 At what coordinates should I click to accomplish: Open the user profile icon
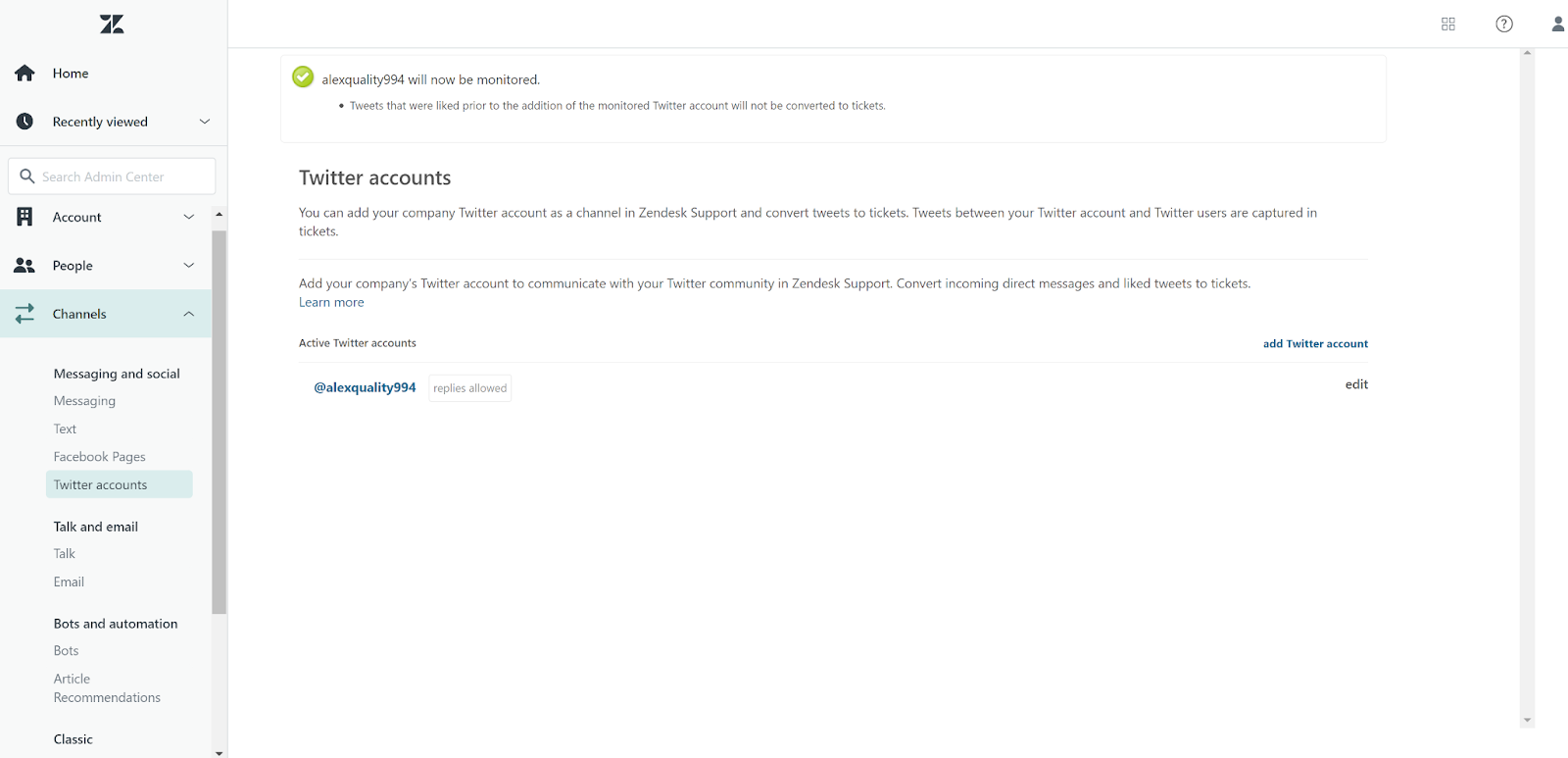(x=1557, y=25)
